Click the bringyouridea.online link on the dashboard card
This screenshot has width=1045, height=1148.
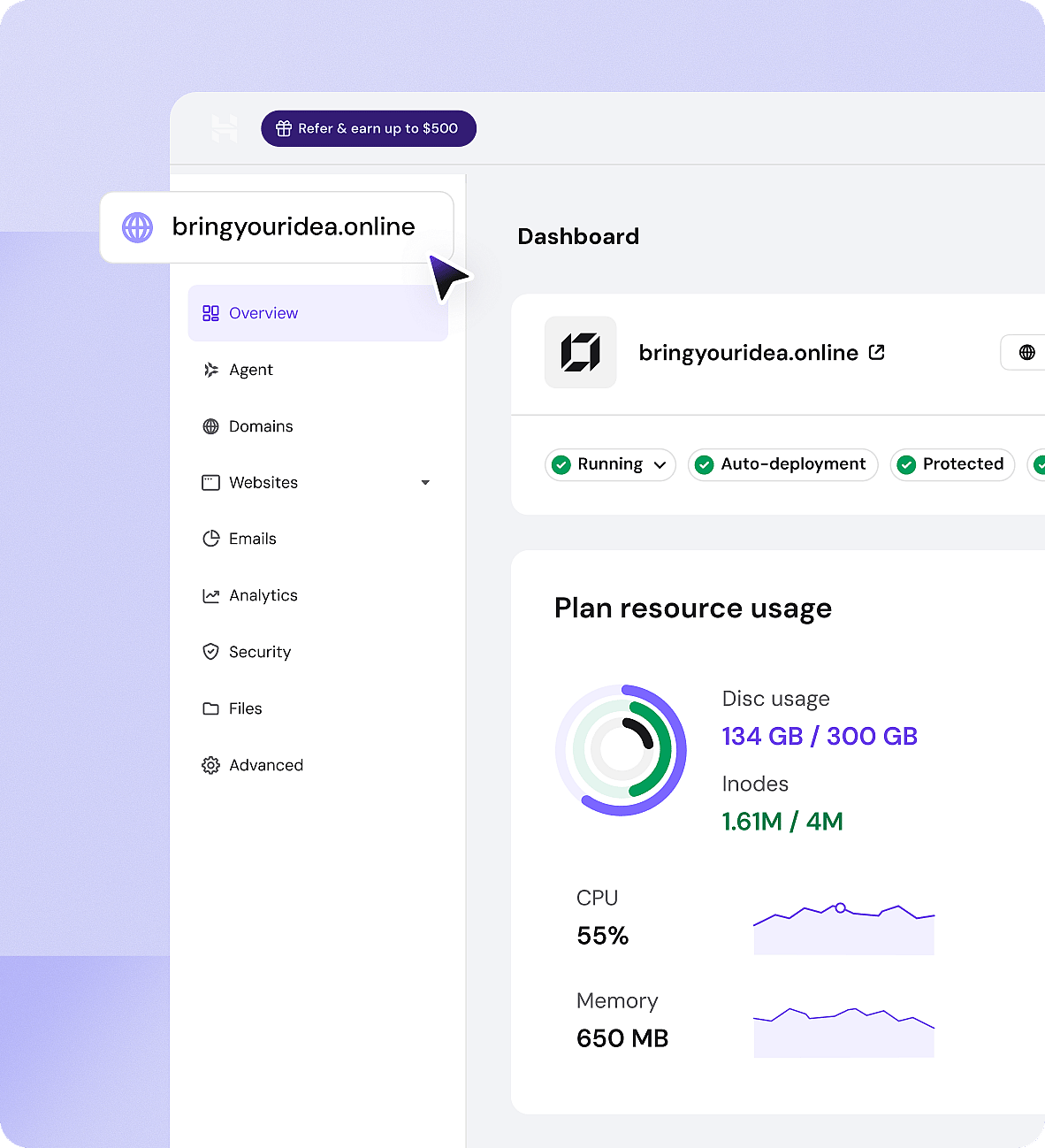tap(749, 353)
